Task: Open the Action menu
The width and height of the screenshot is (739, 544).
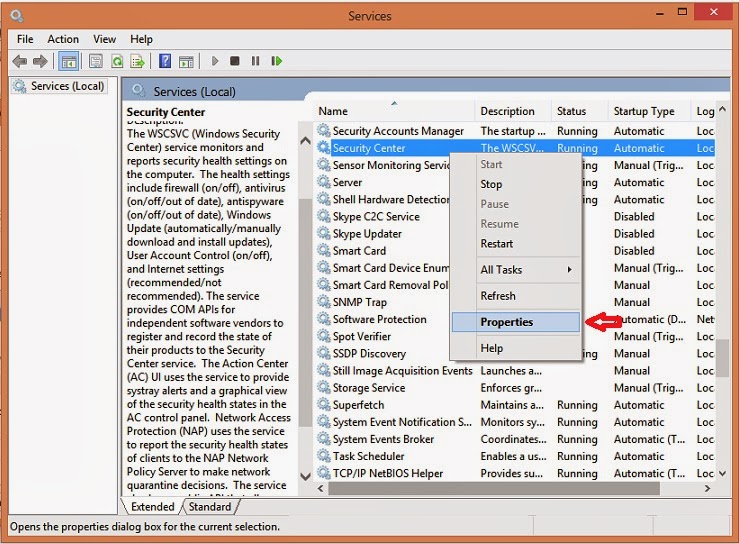Action: pyautogui.click(x=63, y=39)
